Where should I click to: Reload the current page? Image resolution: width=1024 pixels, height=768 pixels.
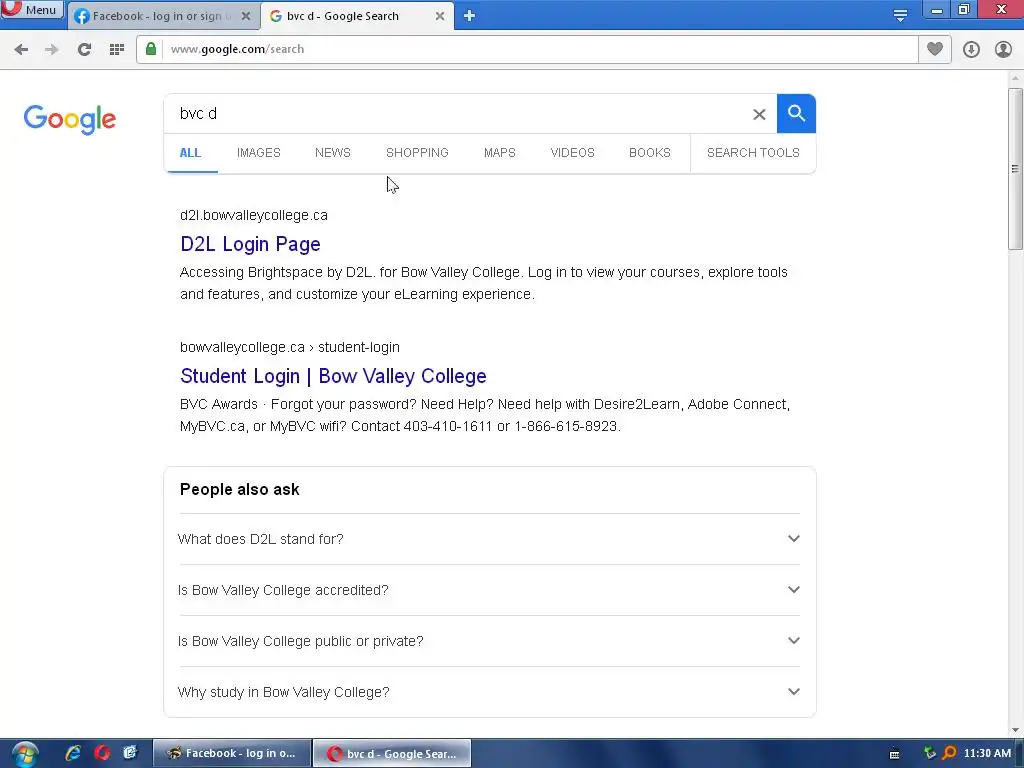[x=84, y=50]
